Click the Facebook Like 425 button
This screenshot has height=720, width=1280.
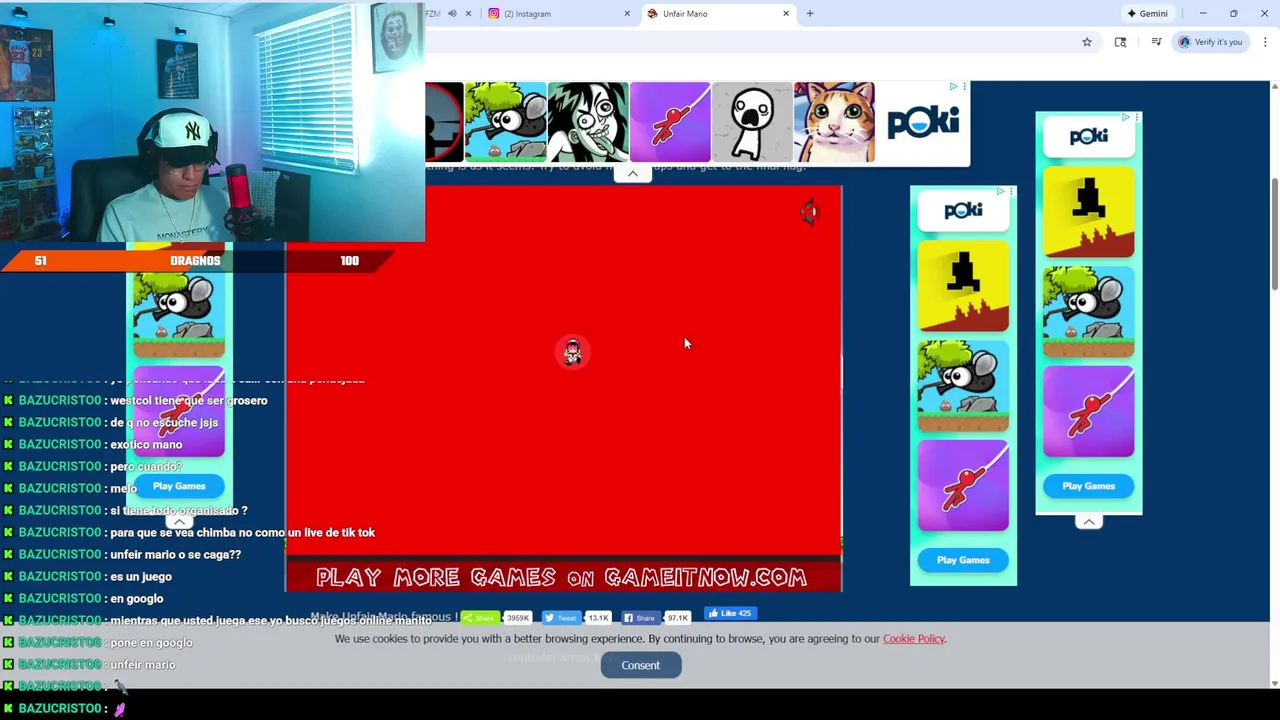730,613
